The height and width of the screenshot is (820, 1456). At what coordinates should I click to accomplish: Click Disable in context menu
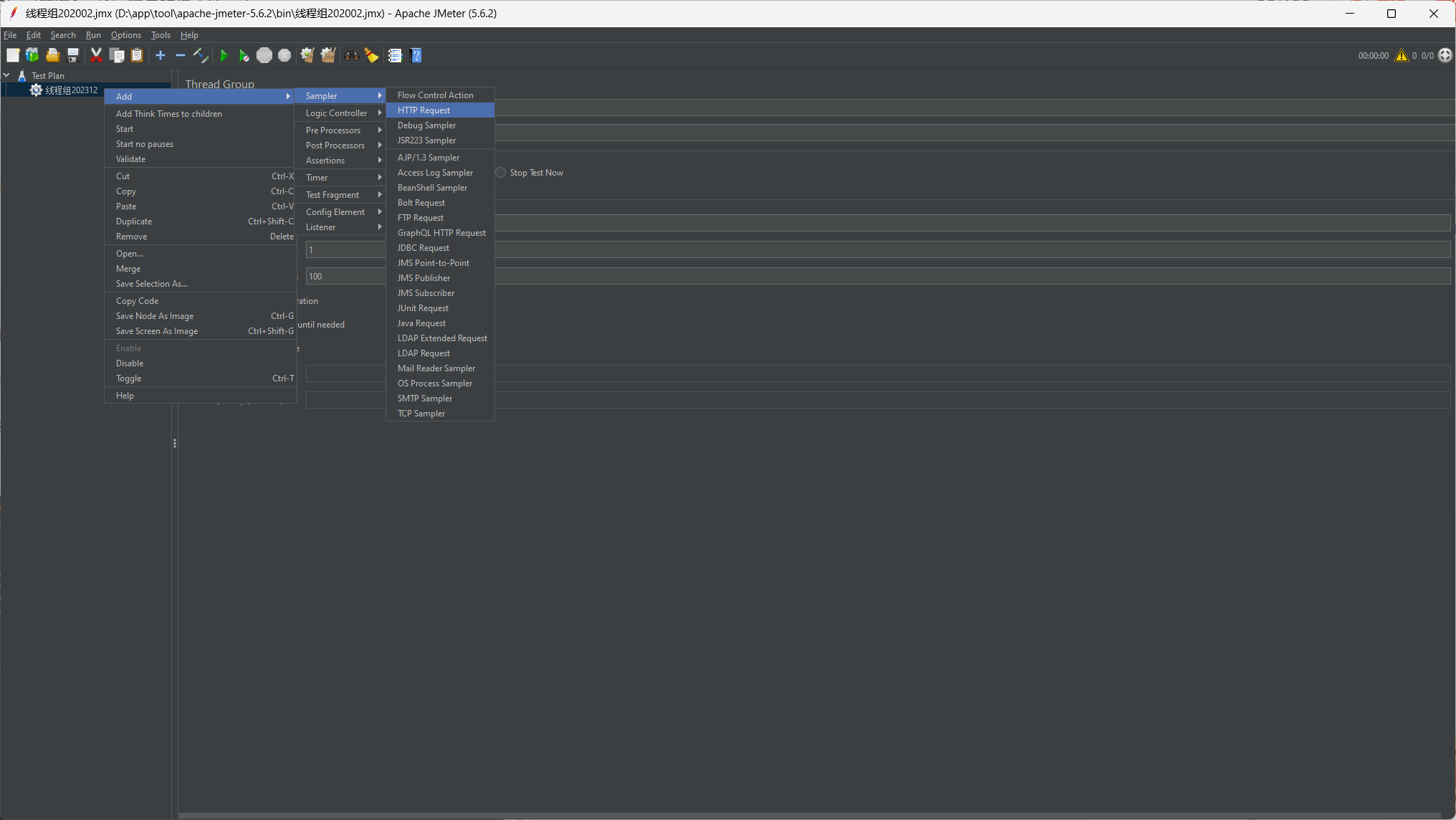(199, 363)
